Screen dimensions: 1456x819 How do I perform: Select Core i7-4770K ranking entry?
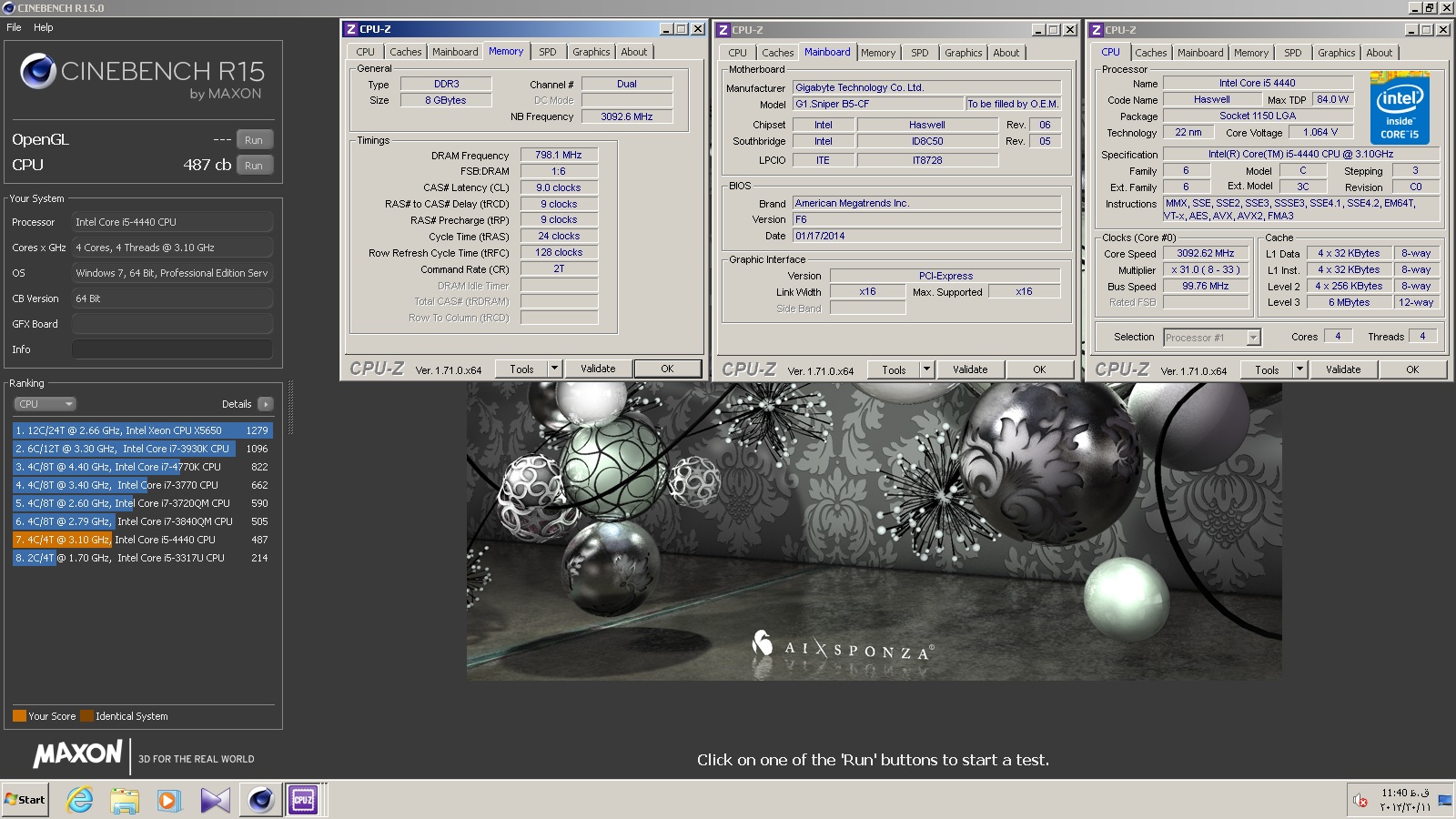coord(142,467)
